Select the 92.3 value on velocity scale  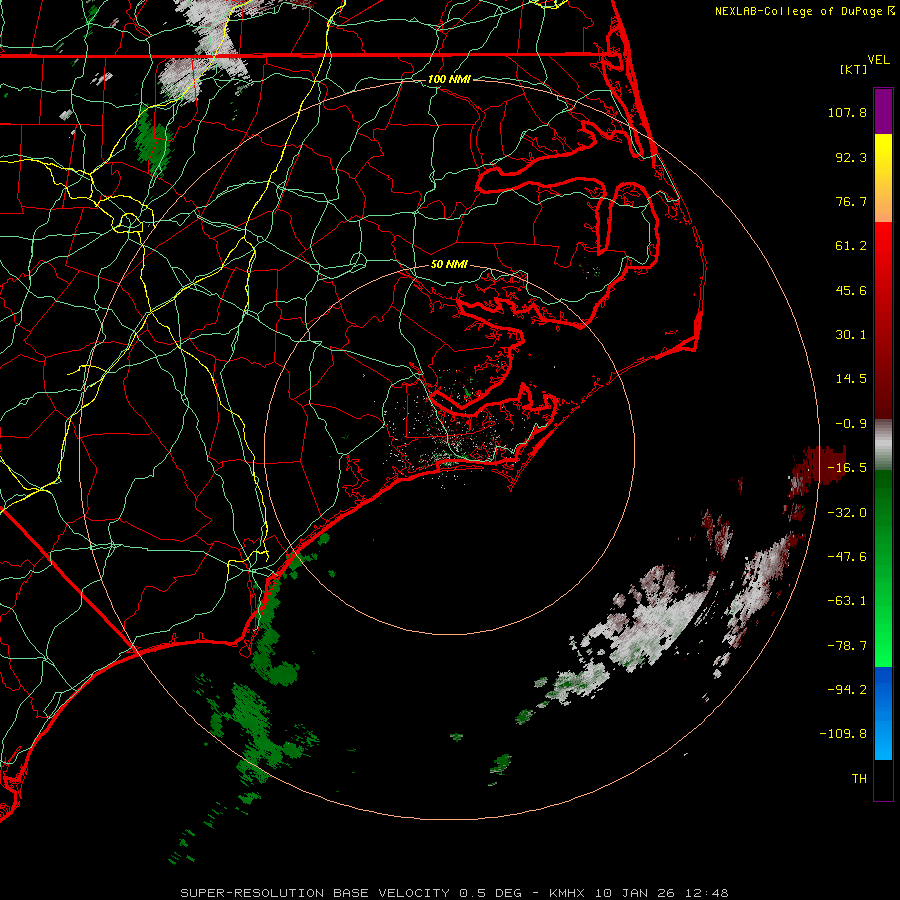[x=851, y=157]
